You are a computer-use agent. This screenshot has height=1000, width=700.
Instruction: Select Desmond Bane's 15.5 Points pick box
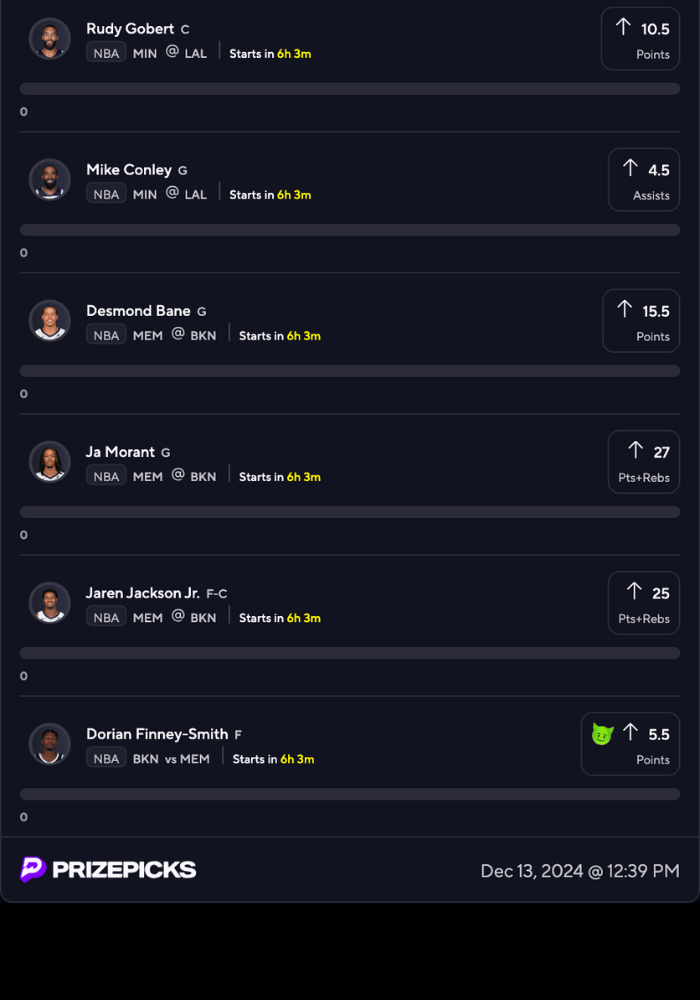coord(640,321)
